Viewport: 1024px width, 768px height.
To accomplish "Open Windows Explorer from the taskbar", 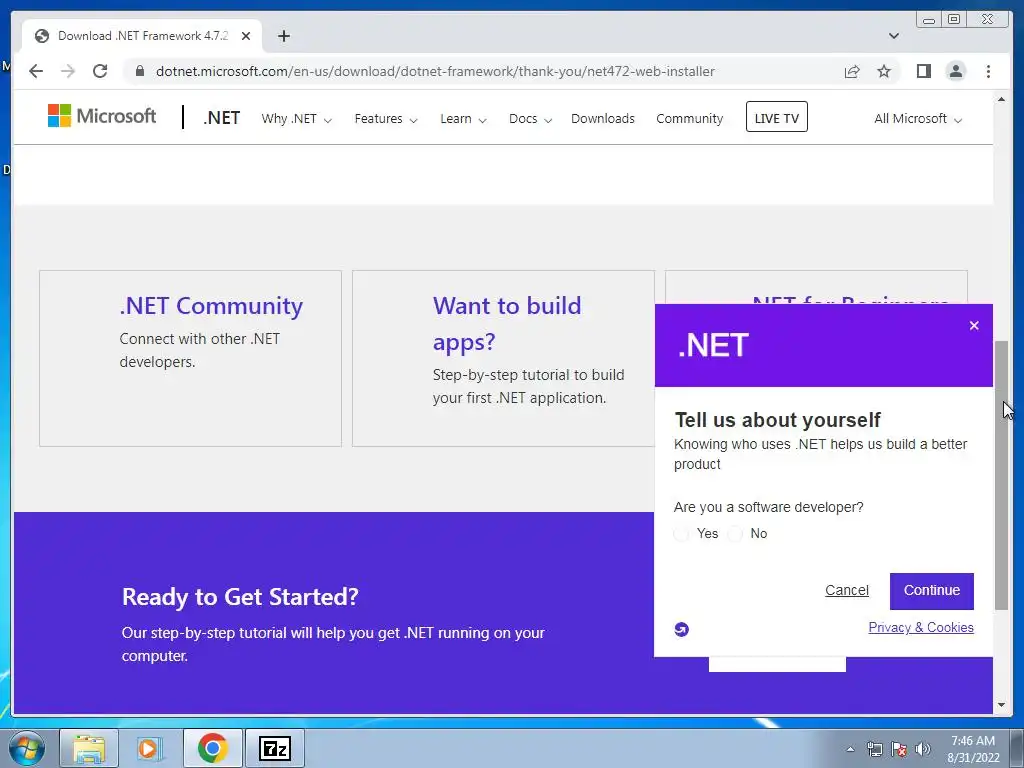I will click(x=89, y=748).
